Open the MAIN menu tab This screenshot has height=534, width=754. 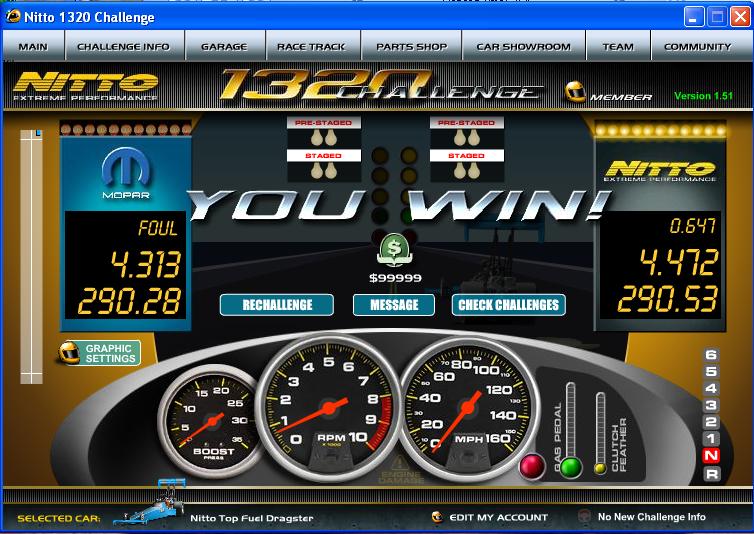click(x=33, y=46)
